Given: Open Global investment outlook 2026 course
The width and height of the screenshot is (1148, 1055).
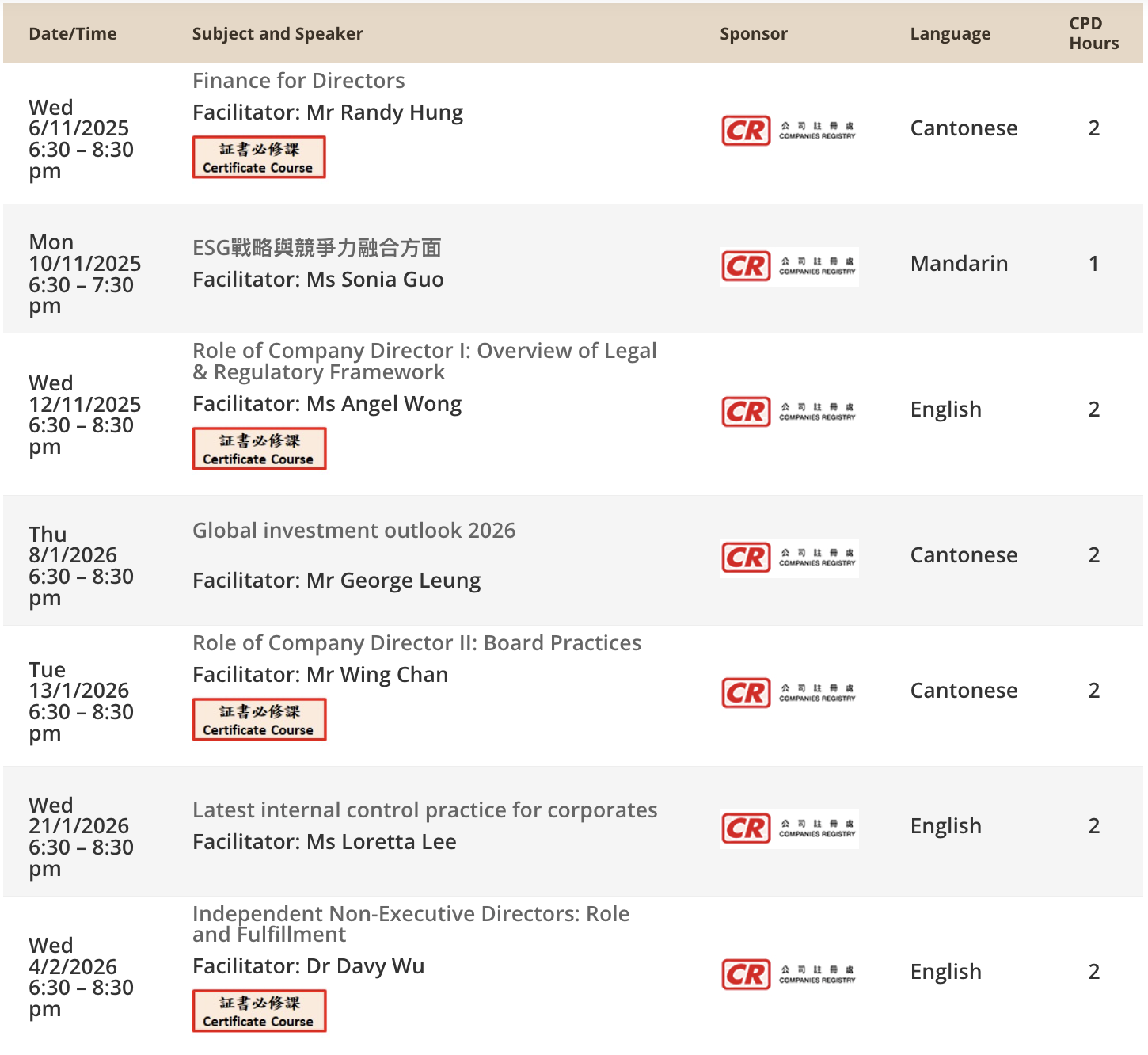Looking at the screenshot, I should (354, 531).
